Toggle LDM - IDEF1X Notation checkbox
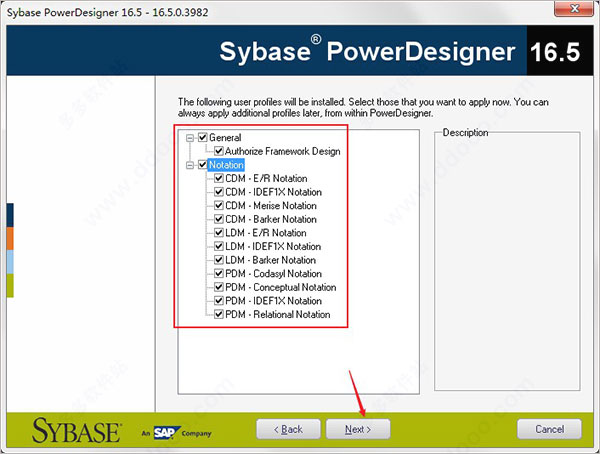The width and height of the screenshot is (600, 454). [218, 246]
